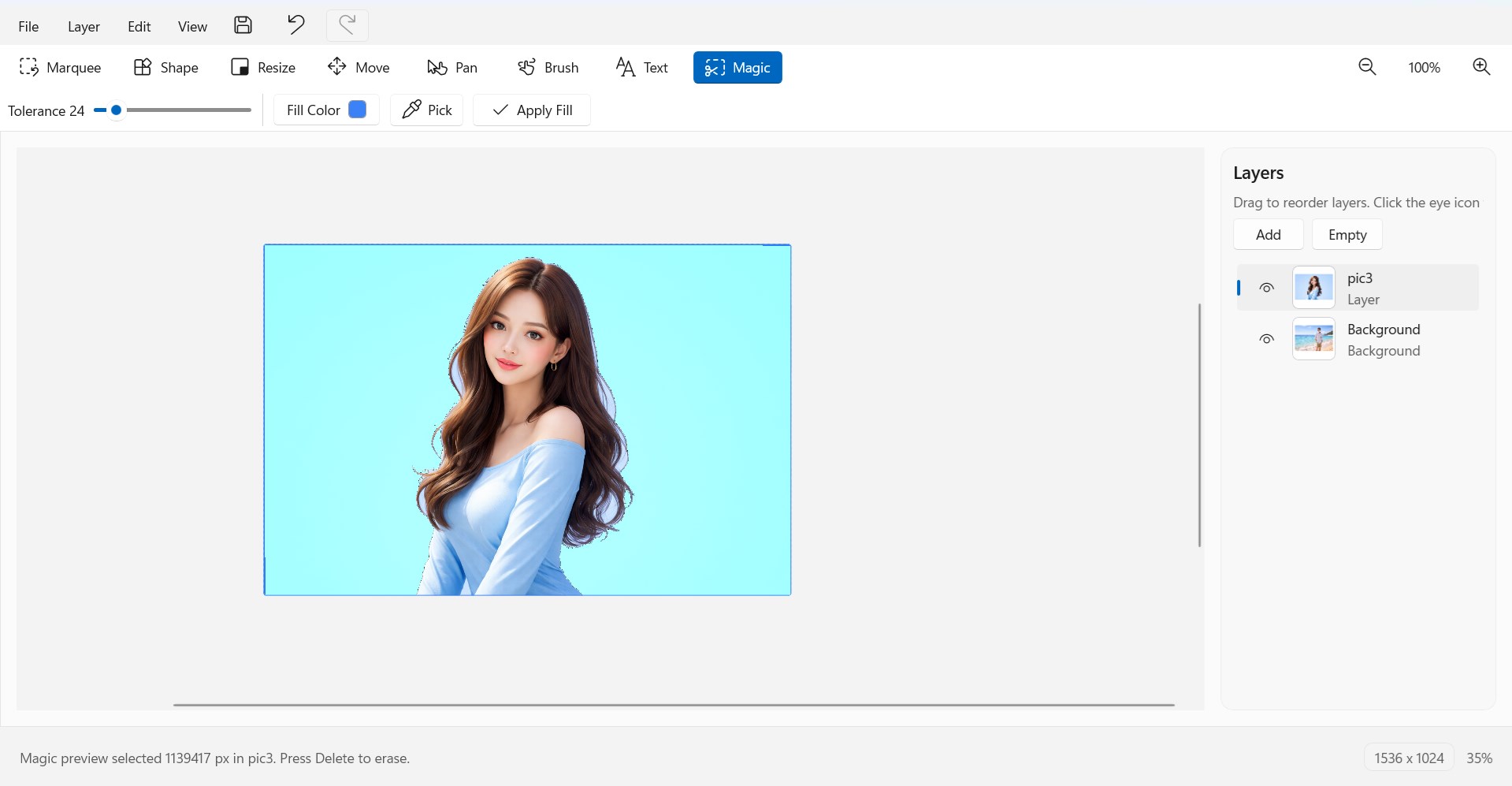Open the View menu
Viewport: 1512px width, 786px height.
point(192,26)
